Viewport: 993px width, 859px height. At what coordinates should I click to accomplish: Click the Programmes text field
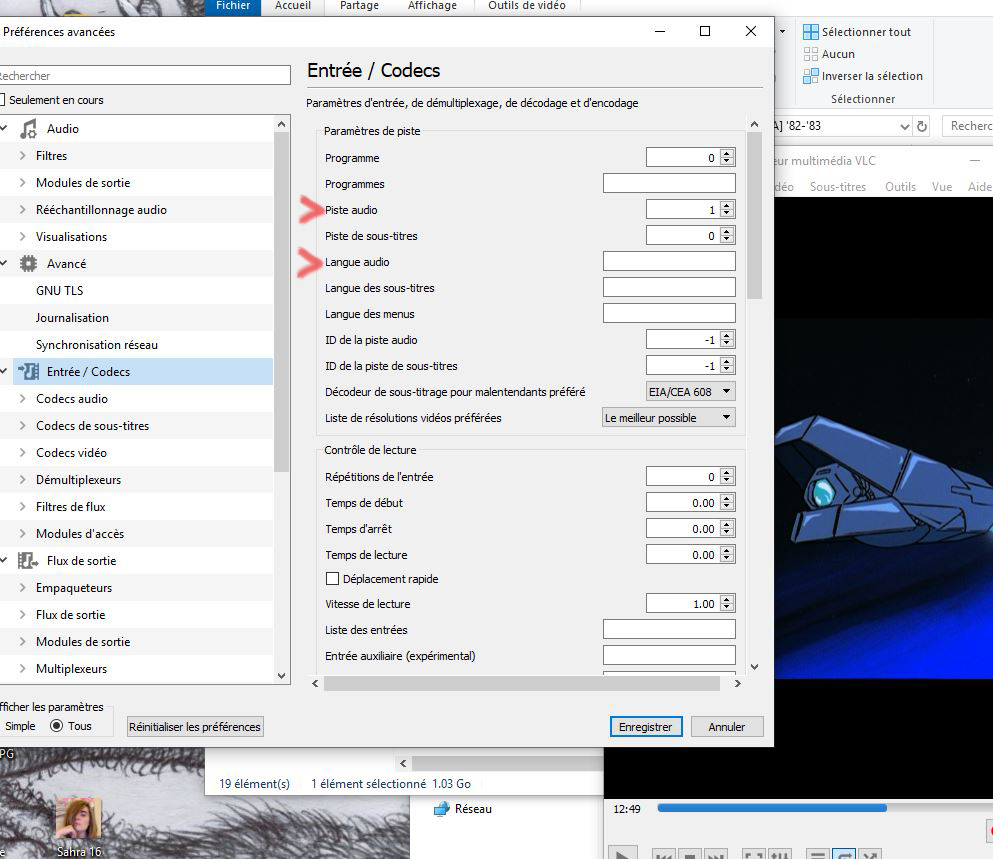point(669,184)
